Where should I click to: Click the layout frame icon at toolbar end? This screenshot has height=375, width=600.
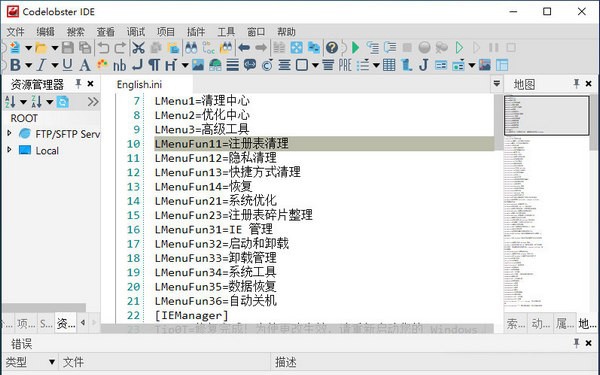pyautogui.click(x=502, y=65)
